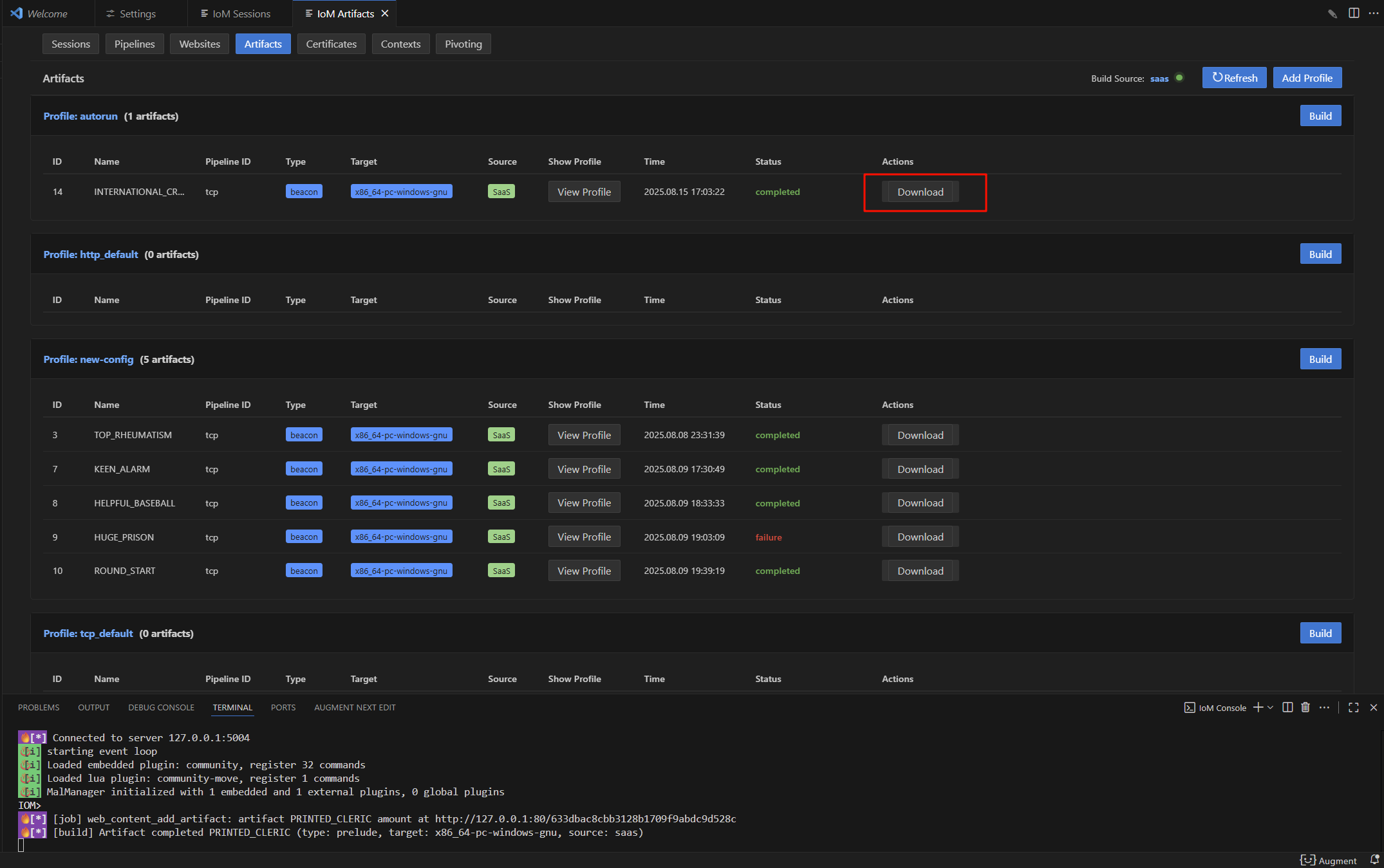Viewport: 1384px width, 868px height.
Task: Select the TERMINAL panel tab
Action: [232, 707]
